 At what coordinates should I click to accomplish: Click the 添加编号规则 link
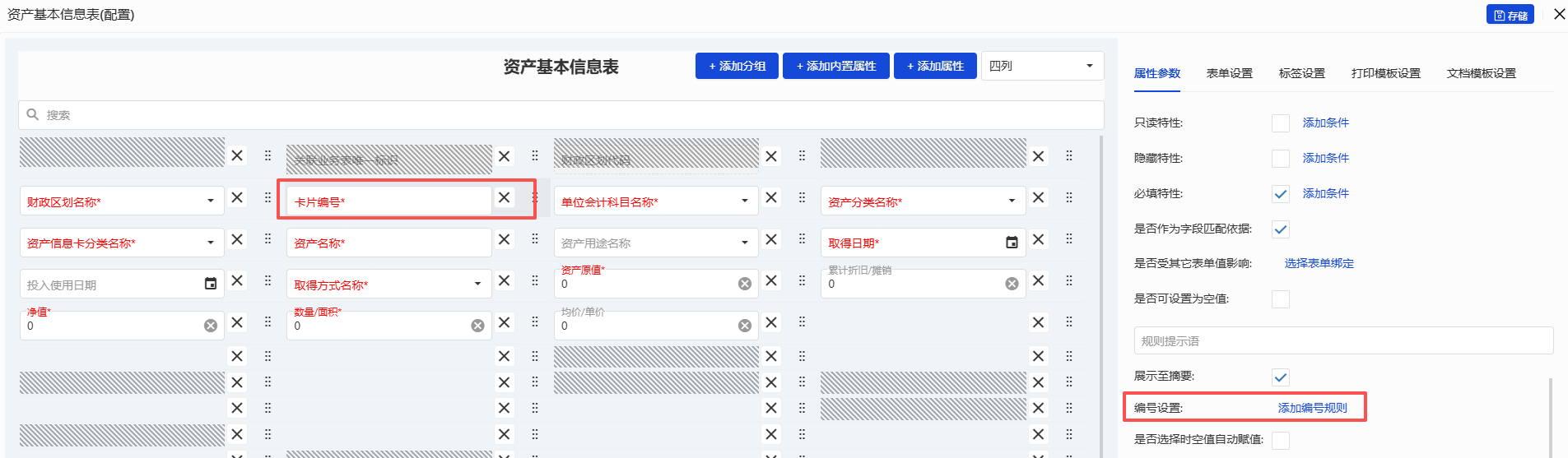point(1312,408)
